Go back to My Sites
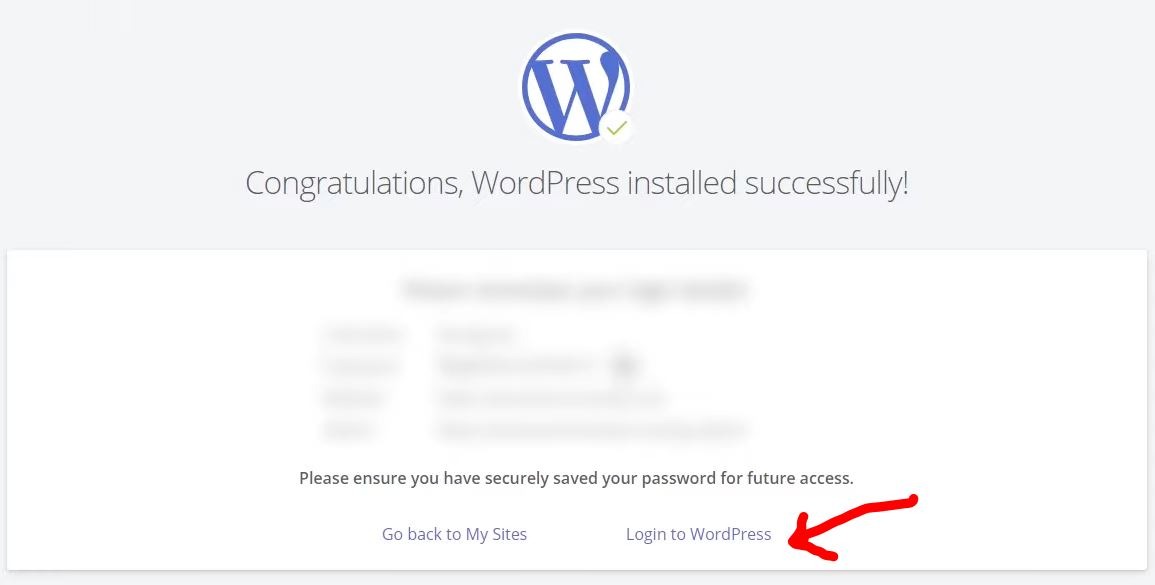This screenshot has width=1155, height=585. (454, 533)
